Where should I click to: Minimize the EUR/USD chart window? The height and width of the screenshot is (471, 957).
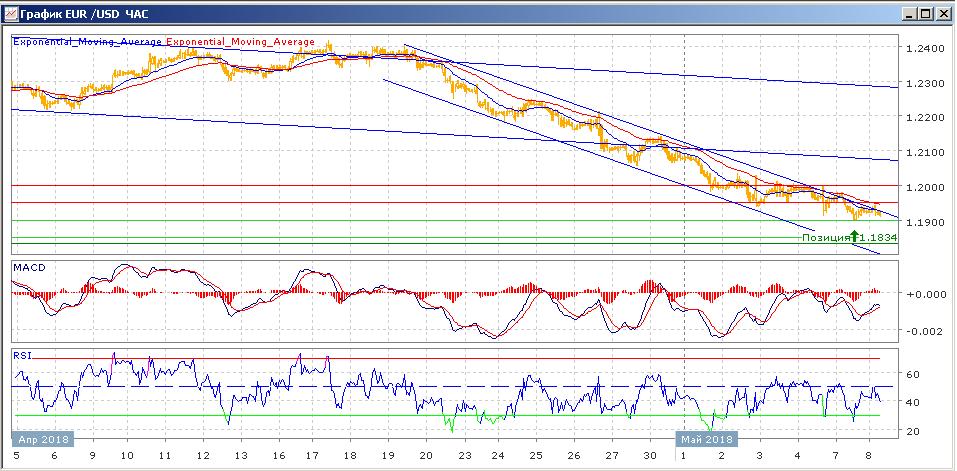(910, 14)
